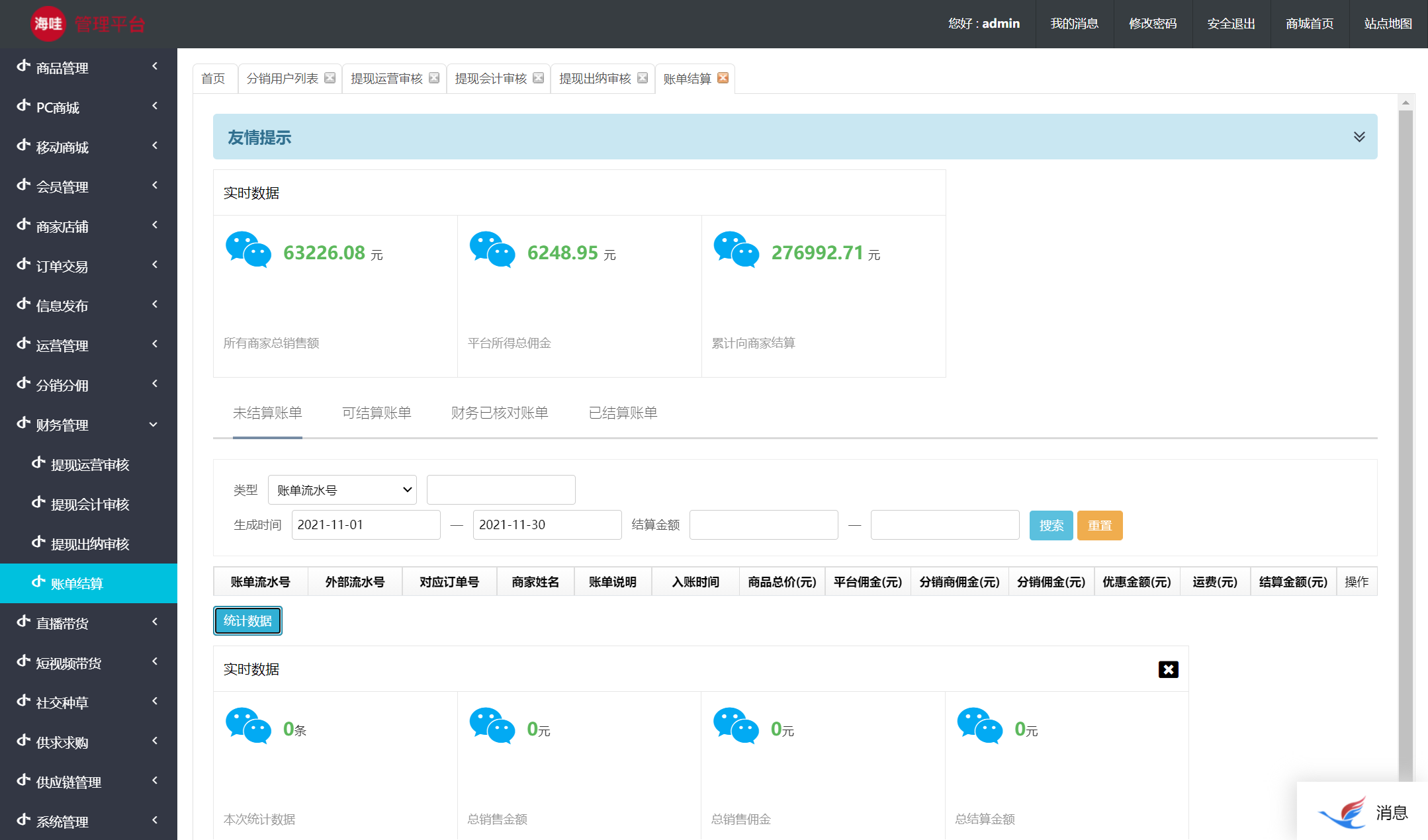Image resolution: width=1428 pixels, height=840 pixels.
Task: Open the 商品管理 sidebar icon
Action: click(23, 67)
